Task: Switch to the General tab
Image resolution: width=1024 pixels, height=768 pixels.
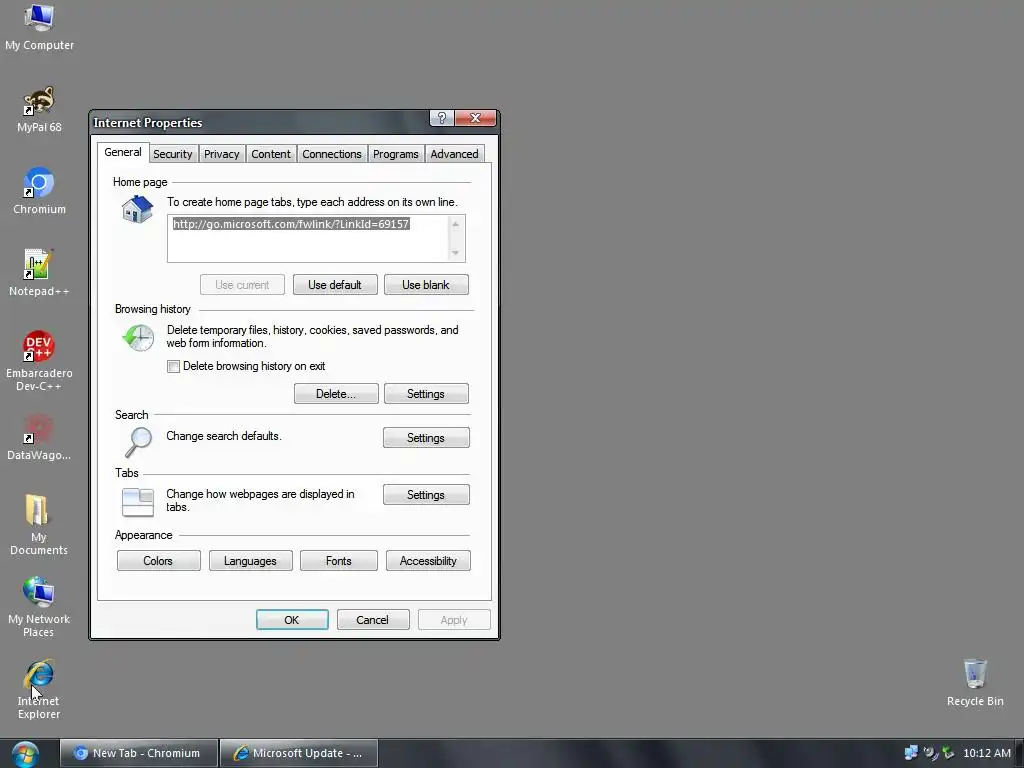Action: 123,152
